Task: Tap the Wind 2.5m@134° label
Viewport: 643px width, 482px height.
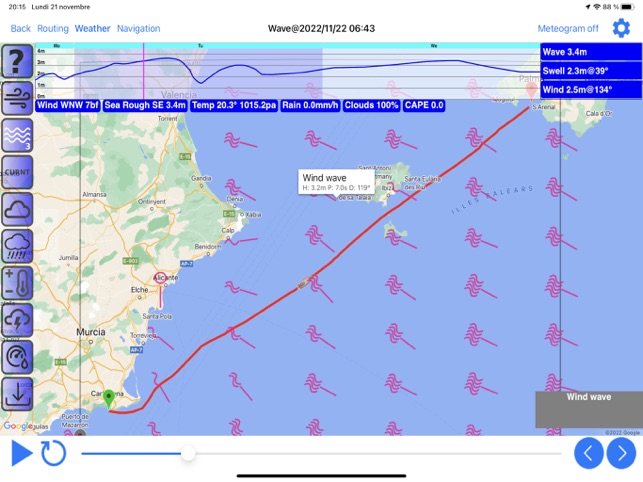Action: coord(591,90)
